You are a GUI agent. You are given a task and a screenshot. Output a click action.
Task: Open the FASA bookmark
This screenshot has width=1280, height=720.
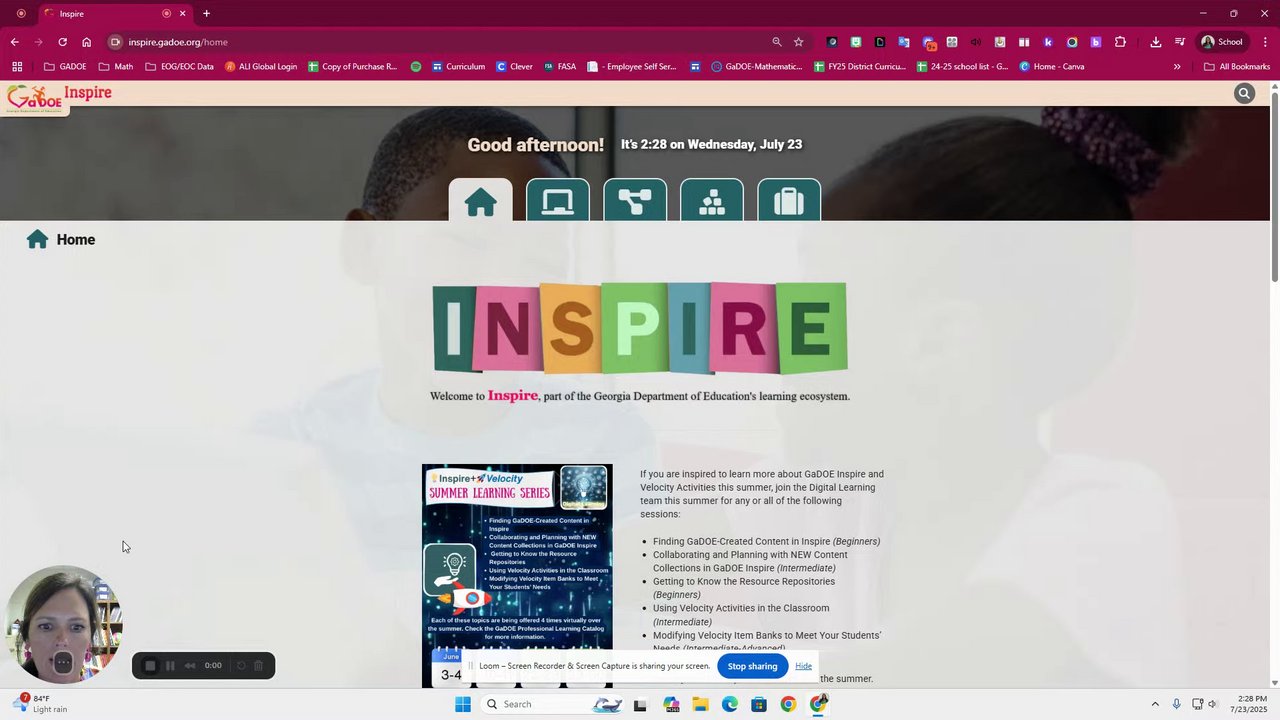pos(560,67)
